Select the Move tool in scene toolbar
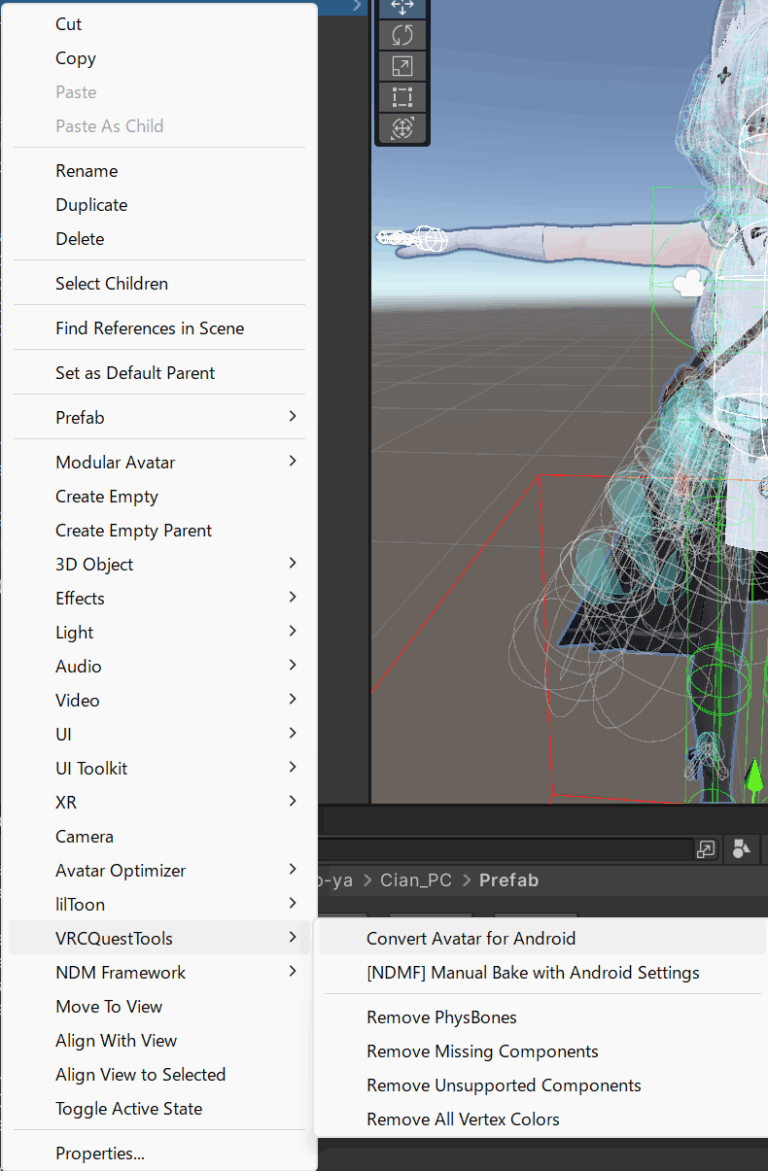The width and height of the screenshot is (768, 1171). 402,7
